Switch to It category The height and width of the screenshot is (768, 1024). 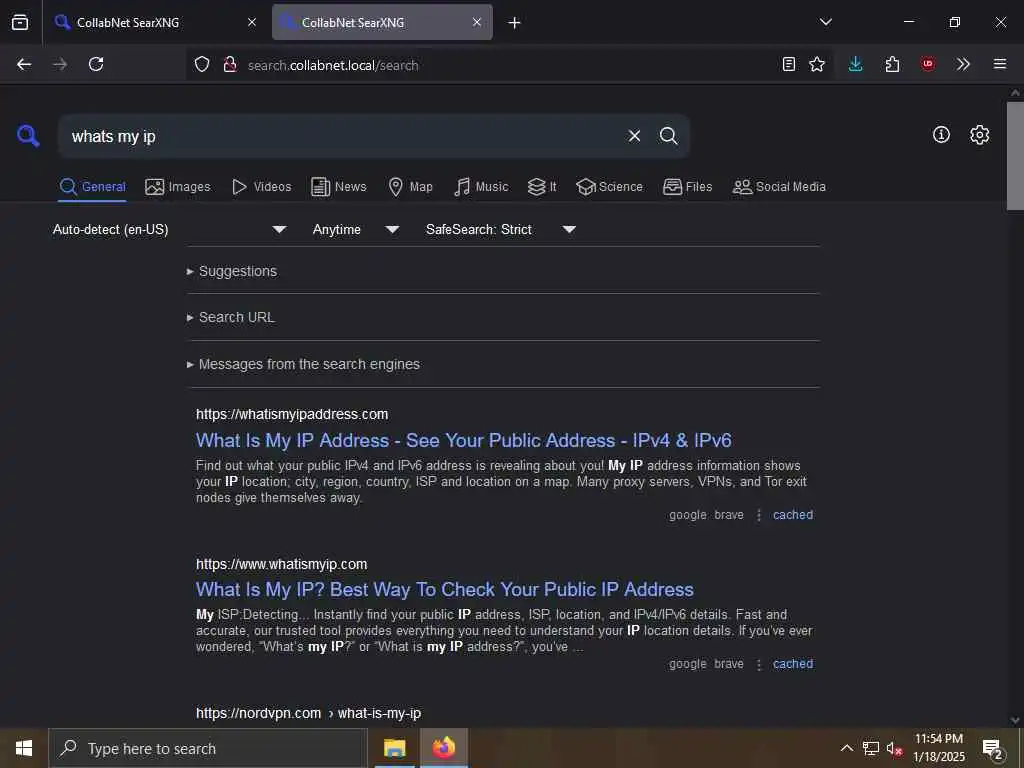coord(542,187)
